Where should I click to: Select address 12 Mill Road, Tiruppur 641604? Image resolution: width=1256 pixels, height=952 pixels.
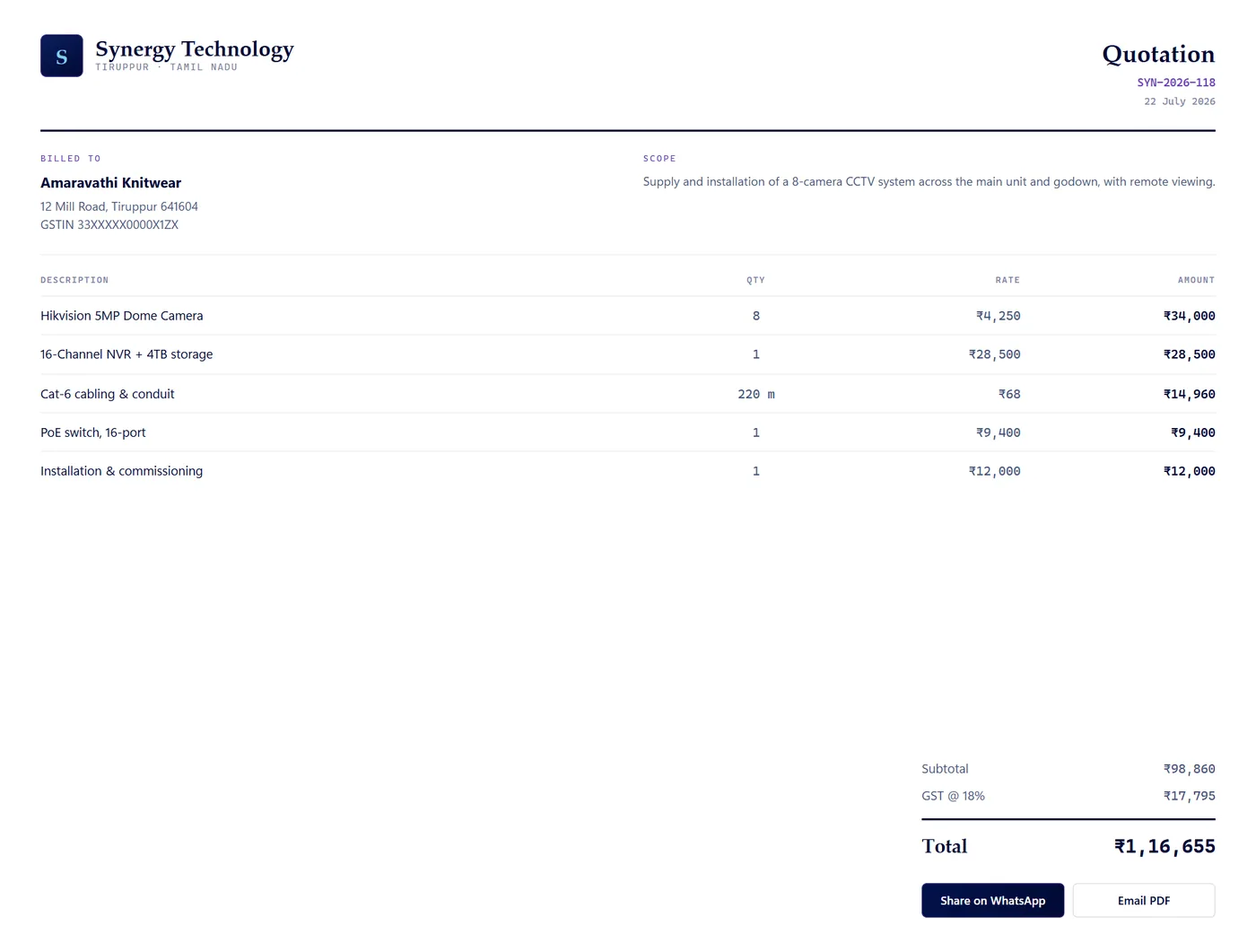coord(119,206)
